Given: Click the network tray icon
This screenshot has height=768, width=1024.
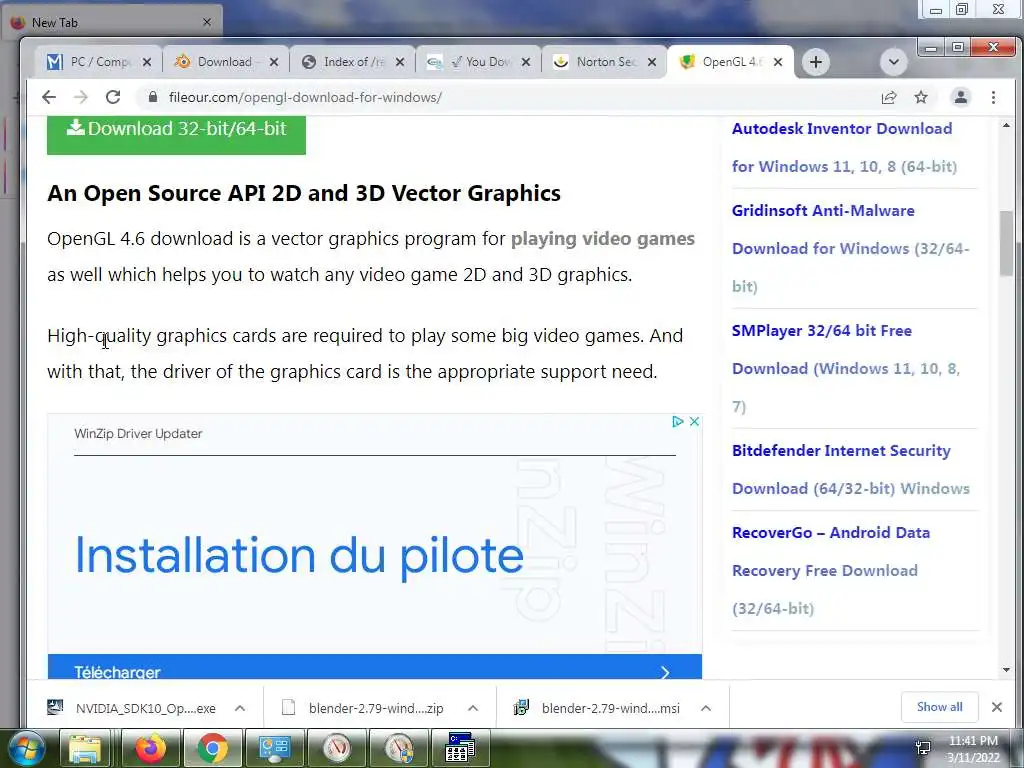Looking at the screenshot, I should tap(923, 748).
